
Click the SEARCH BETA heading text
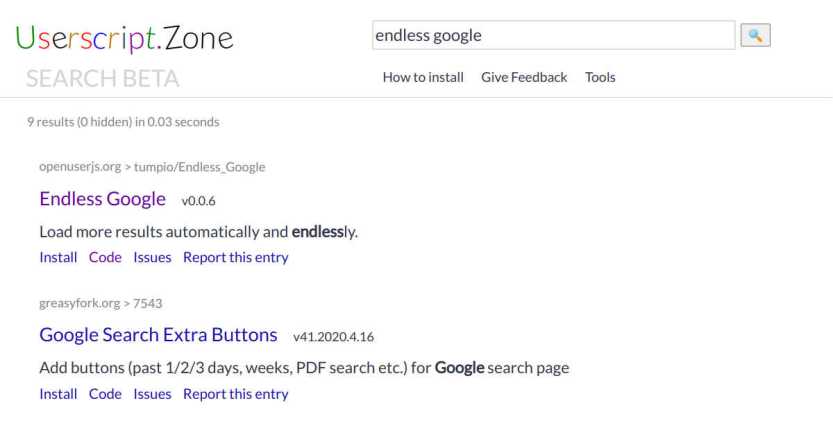(103, 78)
